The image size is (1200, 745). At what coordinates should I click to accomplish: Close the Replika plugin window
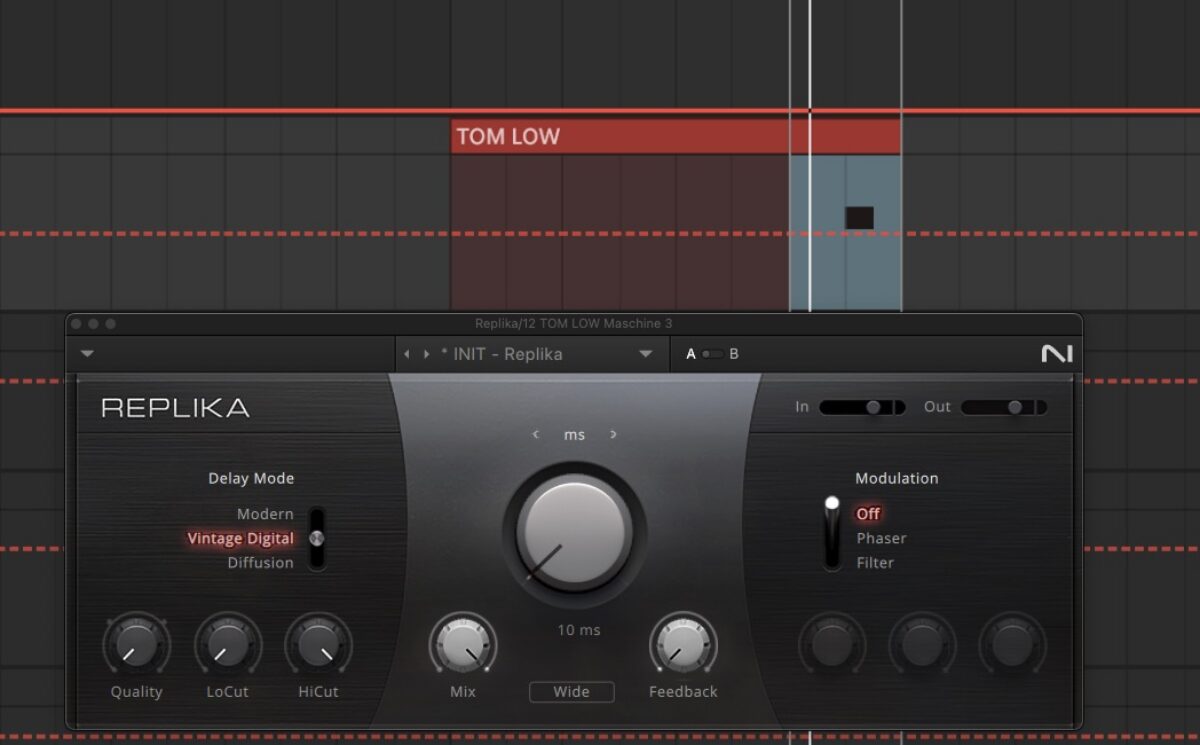77,324
